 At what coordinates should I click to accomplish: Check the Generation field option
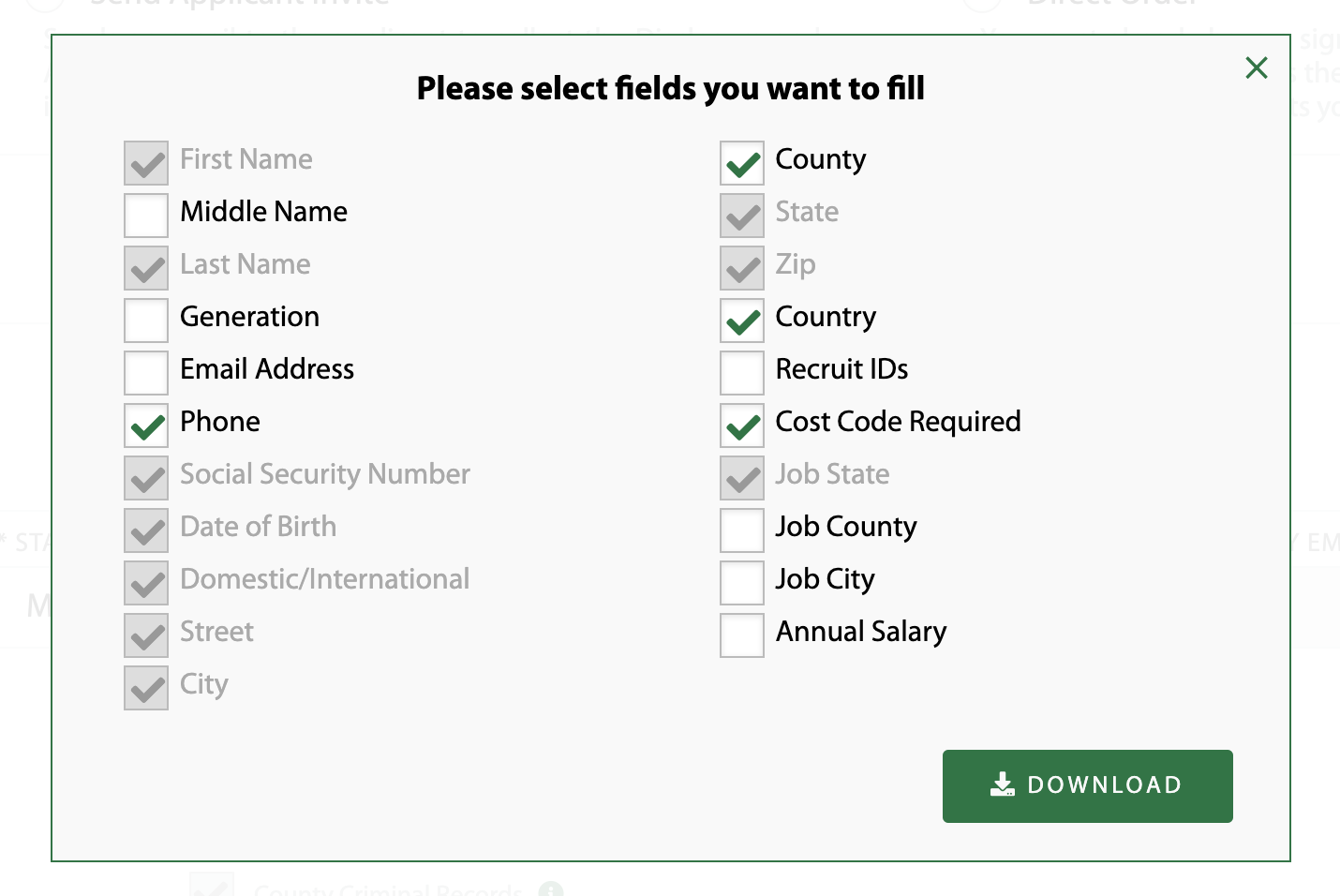[x=146, y=320]
